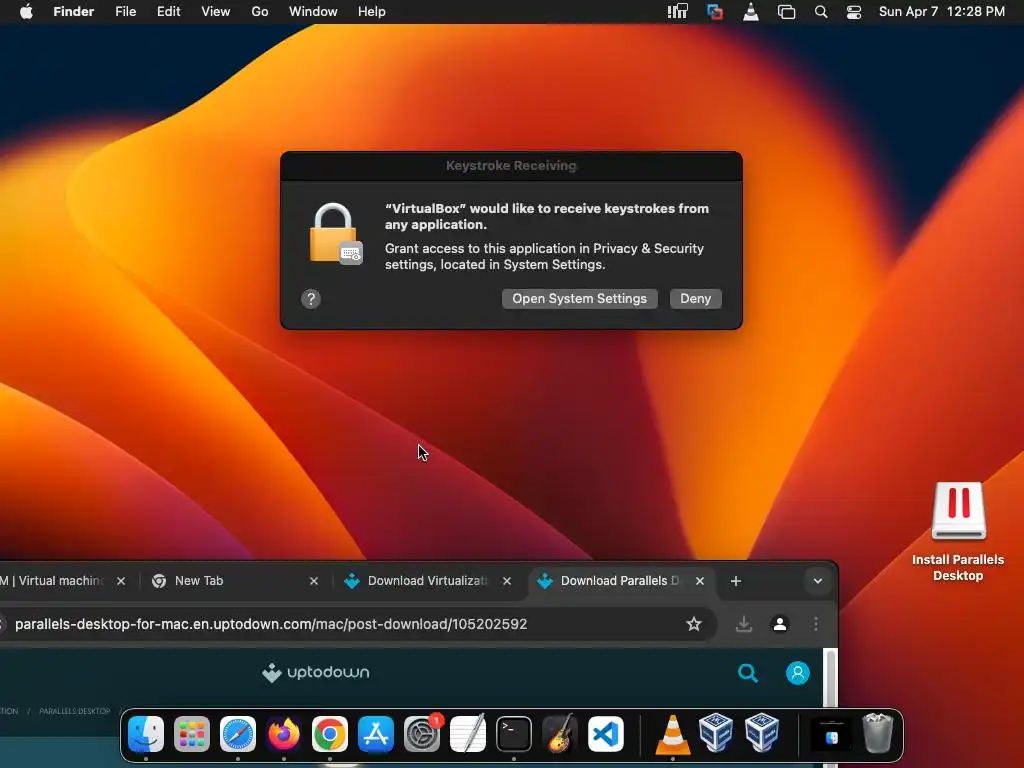Click the date and time in menu bar
1024x768 pixels.
click(942, 12)
